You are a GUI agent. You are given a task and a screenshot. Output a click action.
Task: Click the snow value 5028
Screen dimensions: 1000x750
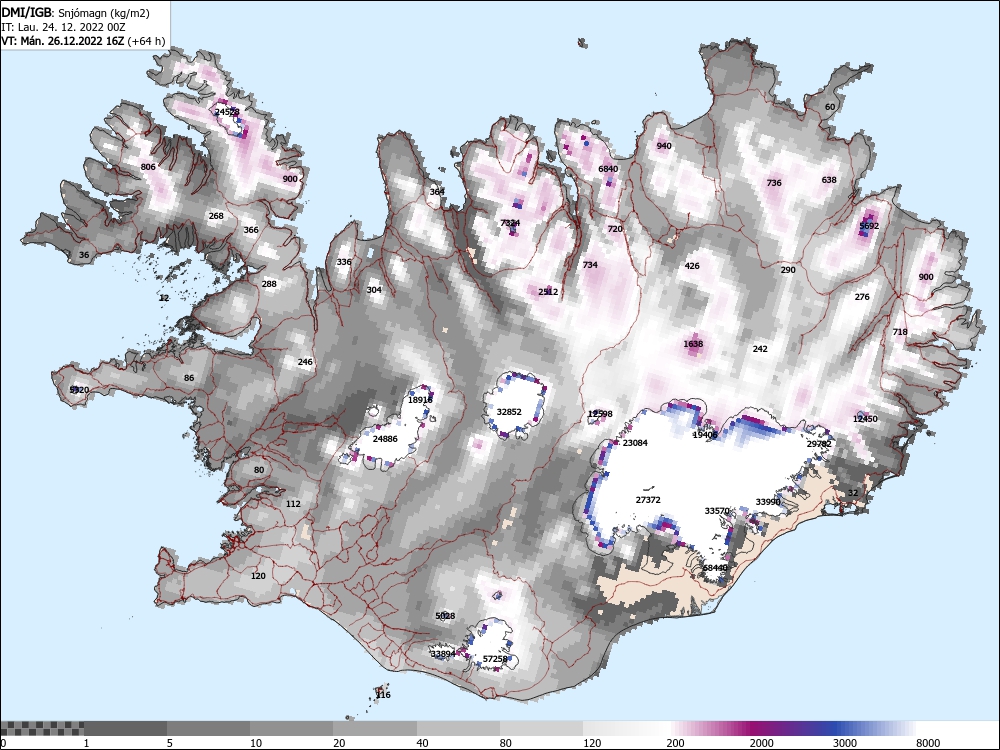tap(445, 616)
